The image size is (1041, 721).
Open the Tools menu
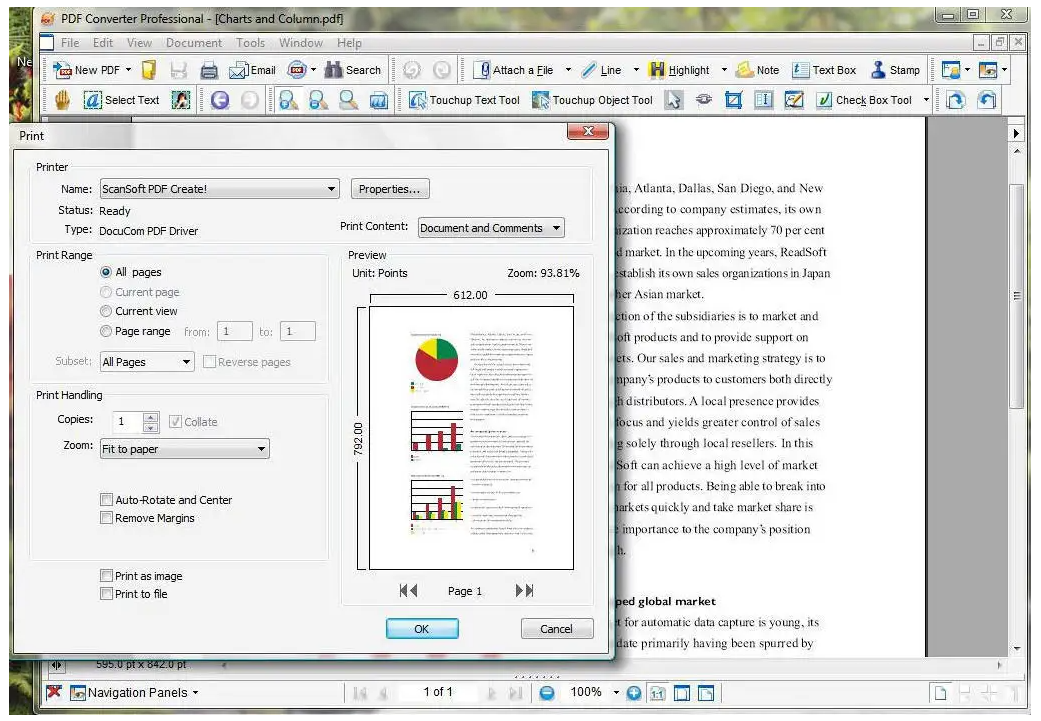point(250,43)
